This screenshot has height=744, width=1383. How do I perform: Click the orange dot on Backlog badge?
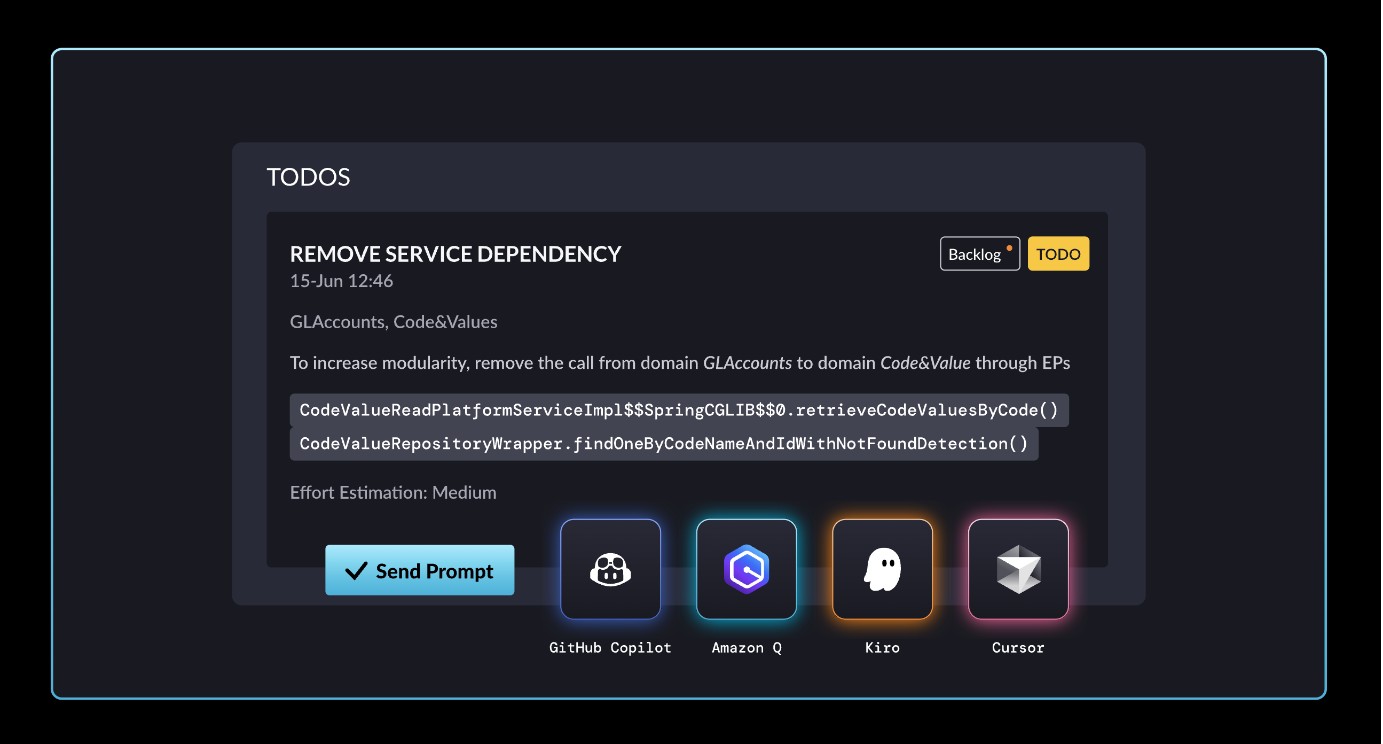pos(1009,247)
